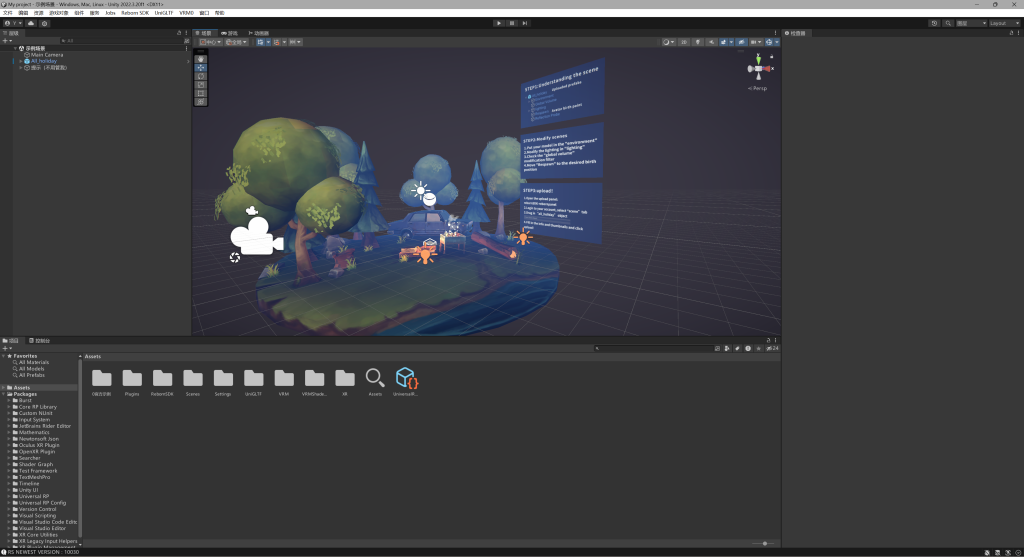
Task: Select the Rotate tool in scene overlay
Action: point(201,76)
